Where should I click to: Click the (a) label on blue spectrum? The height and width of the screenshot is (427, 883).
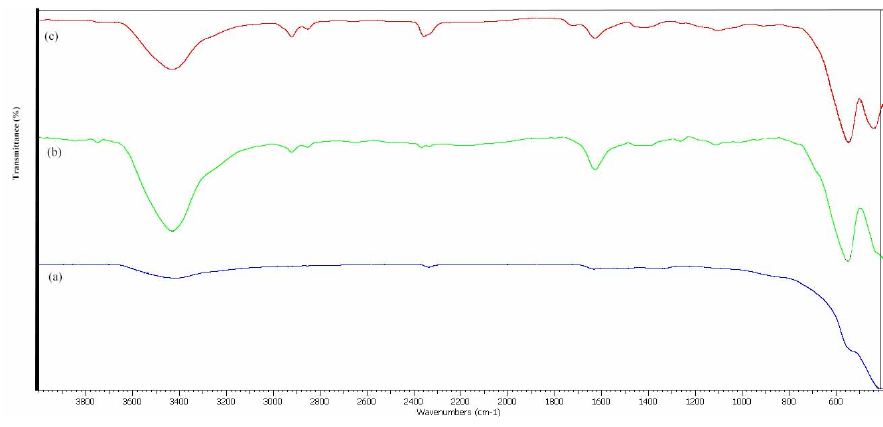pyautogui.click(x=53, y=281)
